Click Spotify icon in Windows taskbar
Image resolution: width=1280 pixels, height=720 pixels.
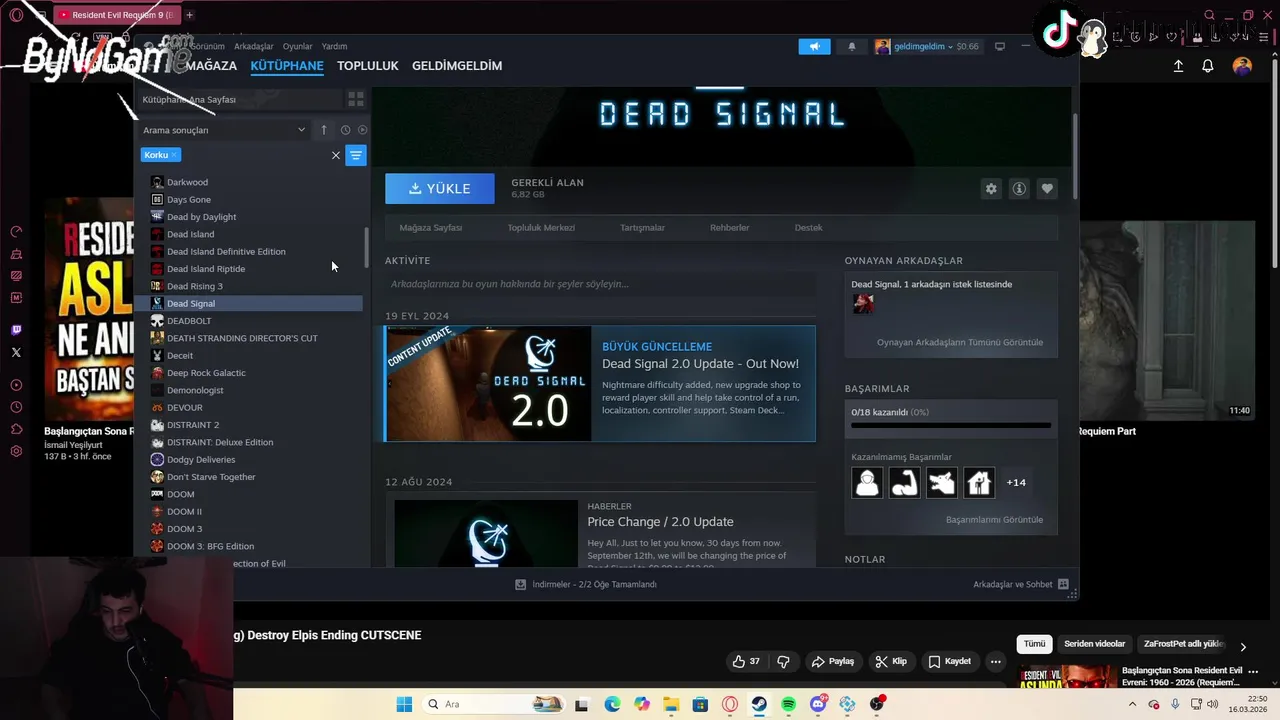pos(788,704)
